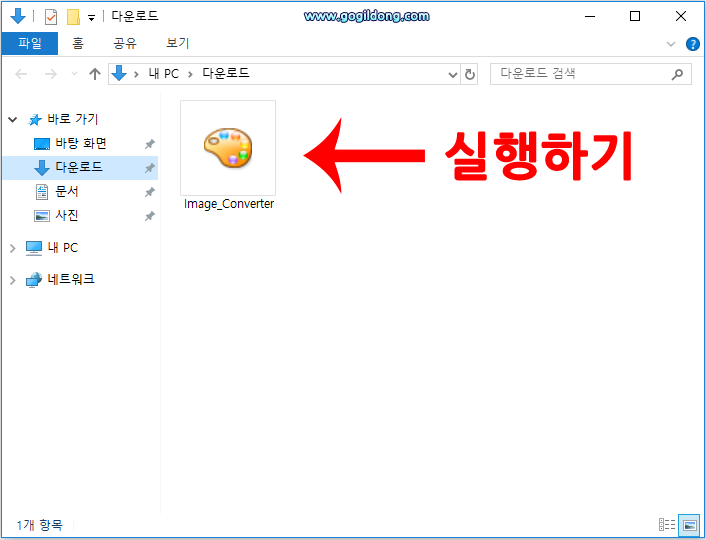706x540 pixels.
Task: Maximize the 다운로드 window
Action: click(x=635, y=17)
